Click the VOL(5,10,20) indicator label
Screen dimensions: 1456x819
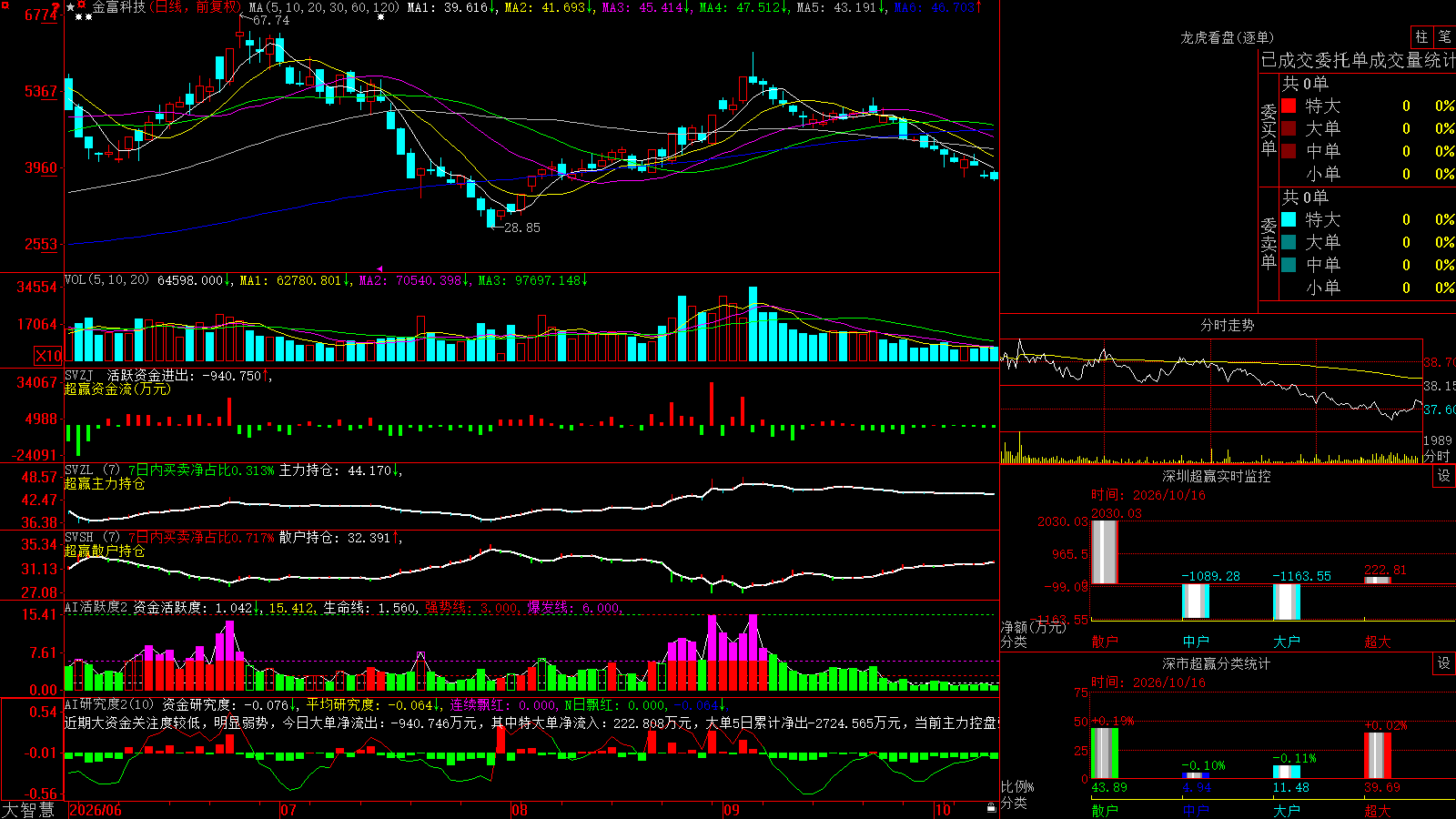pyautogui.click(x=106, y=279)
